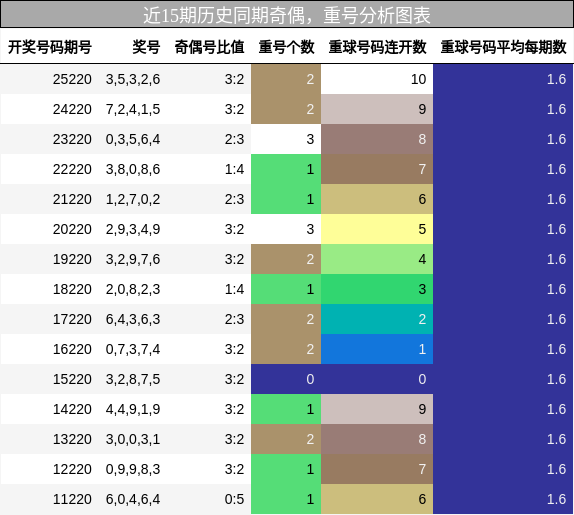This screenshot has width=574, height=515.
Task: Click winning numbers 3,2,8,7,5
Action: pyautogui.click(x=133, y=380)
